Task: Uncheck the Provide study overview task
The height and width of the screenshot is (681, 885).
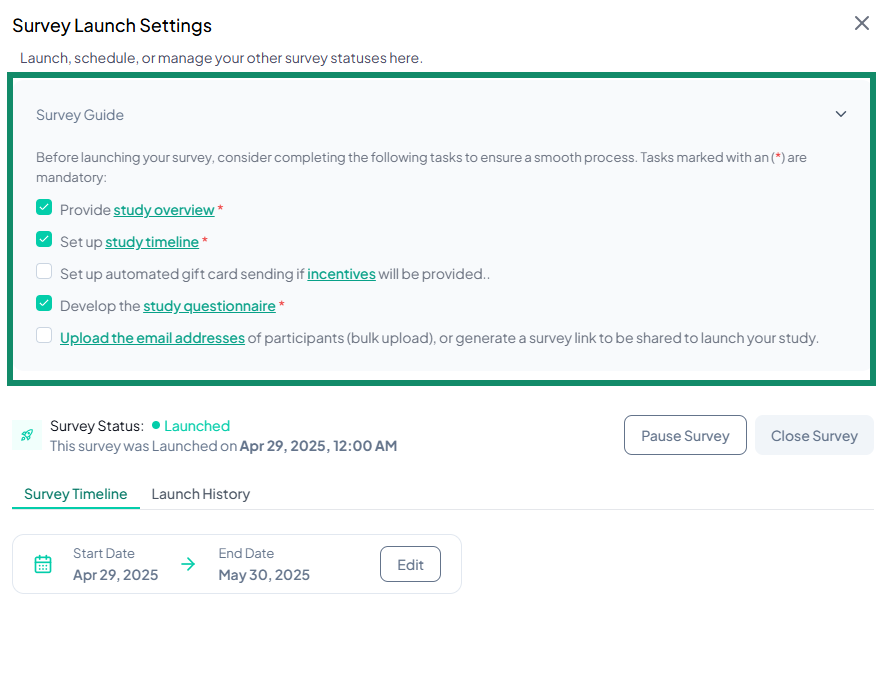Action: point(42,207)
